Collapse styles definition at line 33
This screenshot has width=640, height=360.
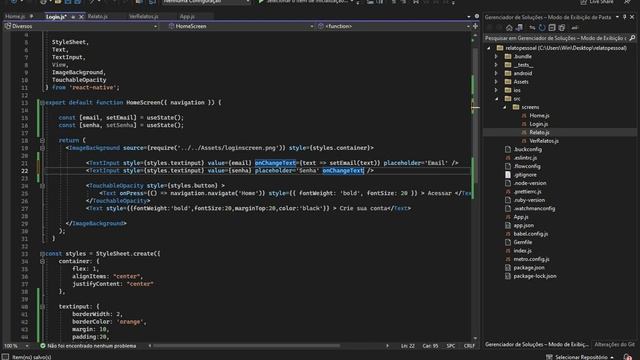(x=42, y=254)
